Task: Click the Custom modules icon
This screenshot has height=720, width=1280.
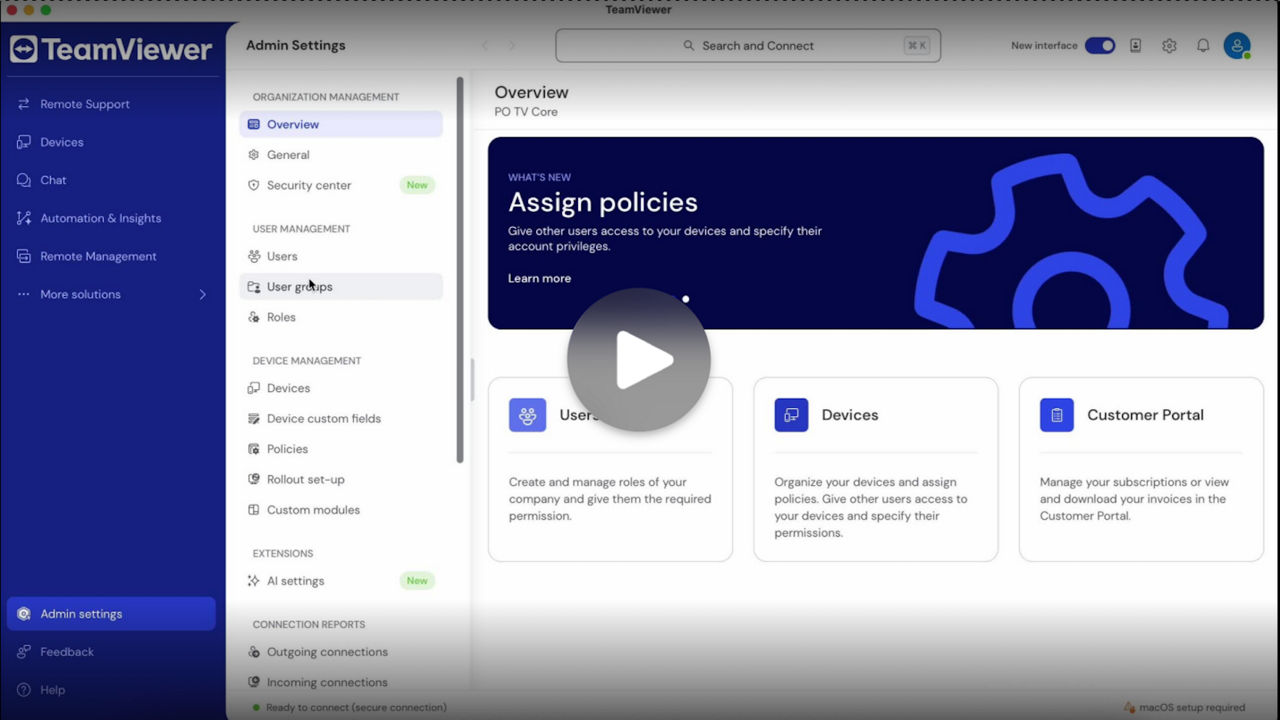Action: [x=254, y=510]
